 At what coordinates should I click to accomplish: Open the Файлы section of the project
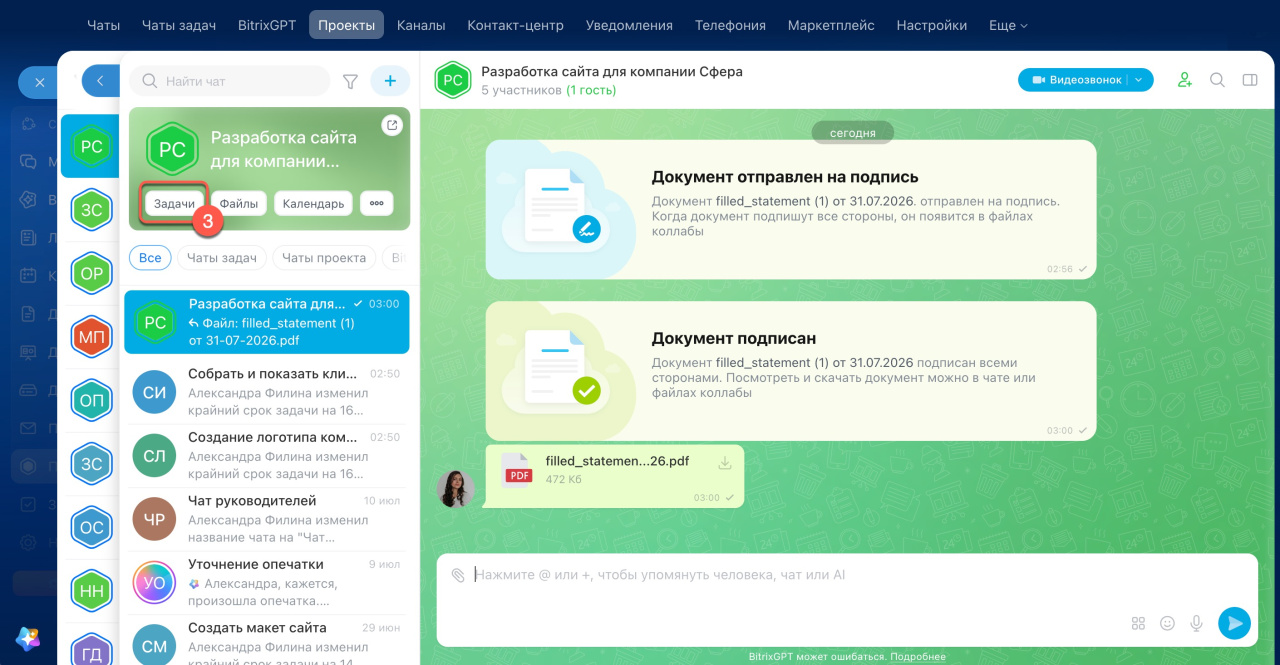(x=239, y=203)
